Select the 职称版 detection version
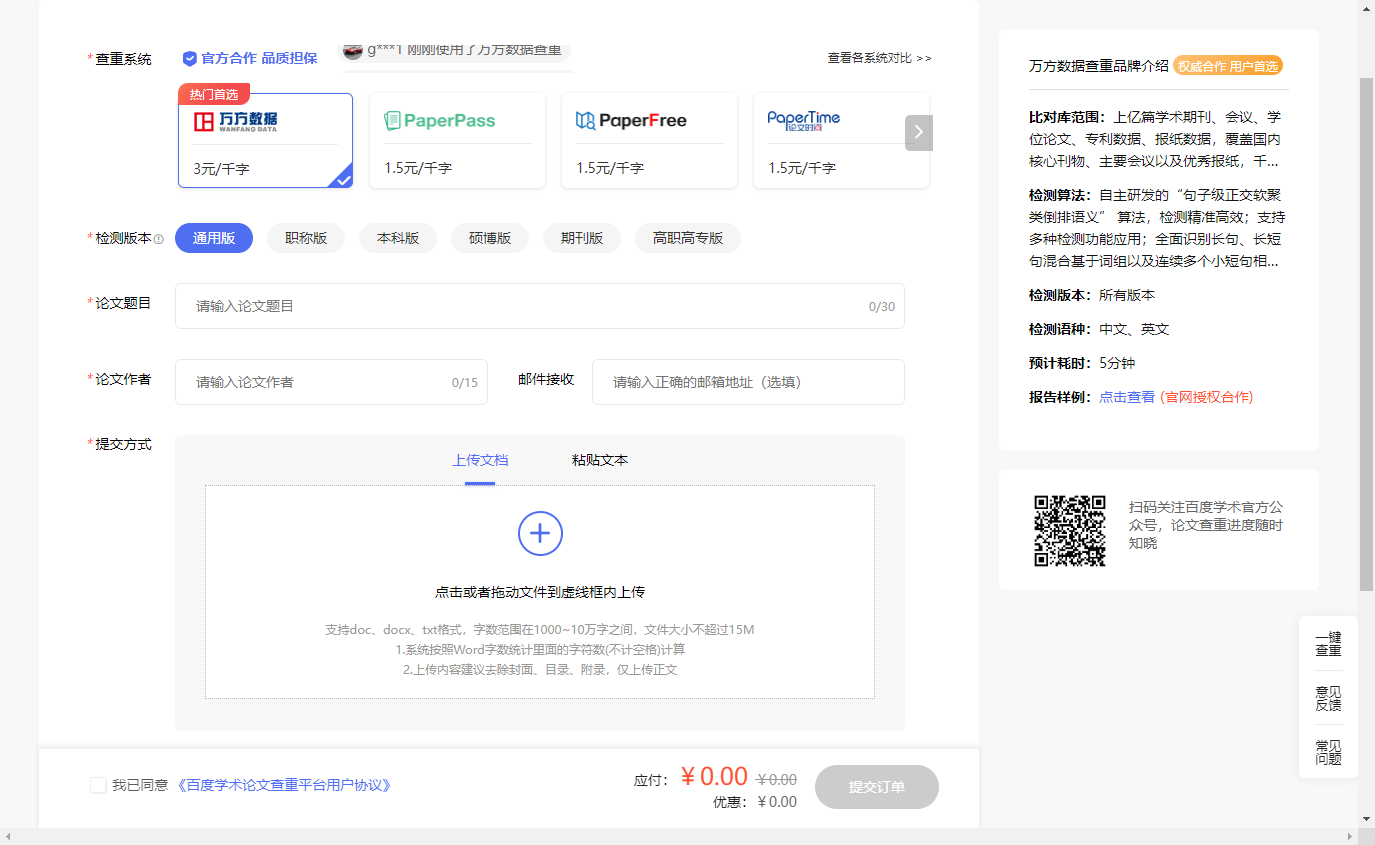The height and width of the screenshot is (845, 1375). (x=306, y=238)
